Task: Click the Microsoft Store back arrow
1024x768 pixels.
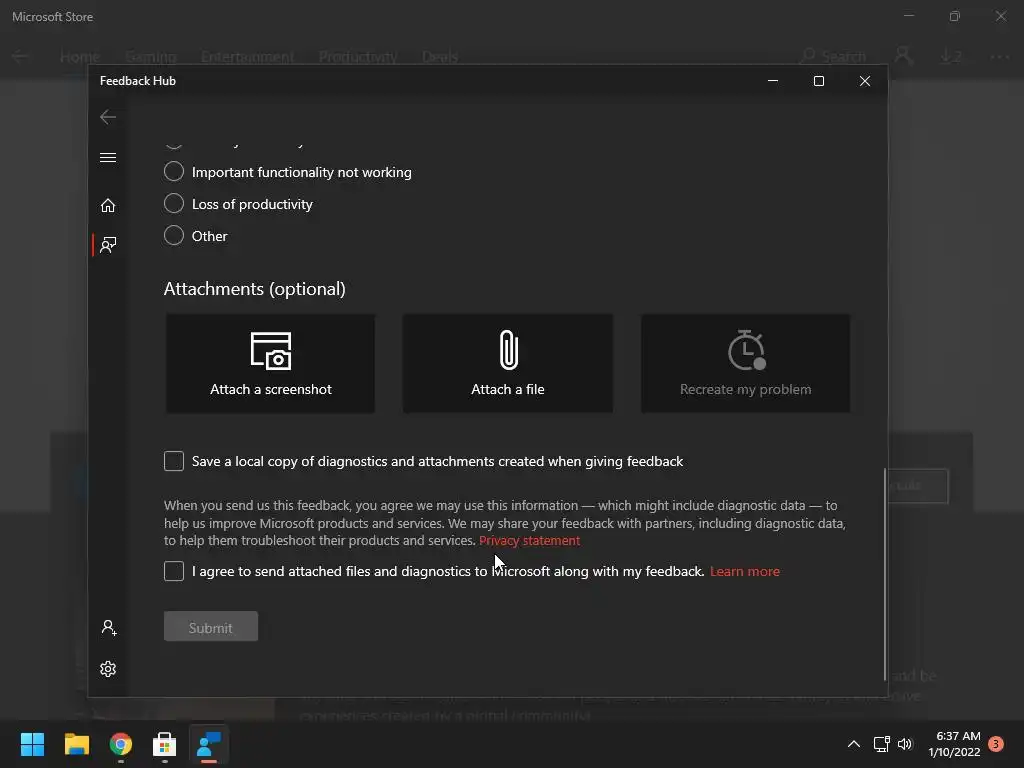Action: pyautogui.click(x=20, y=57)
